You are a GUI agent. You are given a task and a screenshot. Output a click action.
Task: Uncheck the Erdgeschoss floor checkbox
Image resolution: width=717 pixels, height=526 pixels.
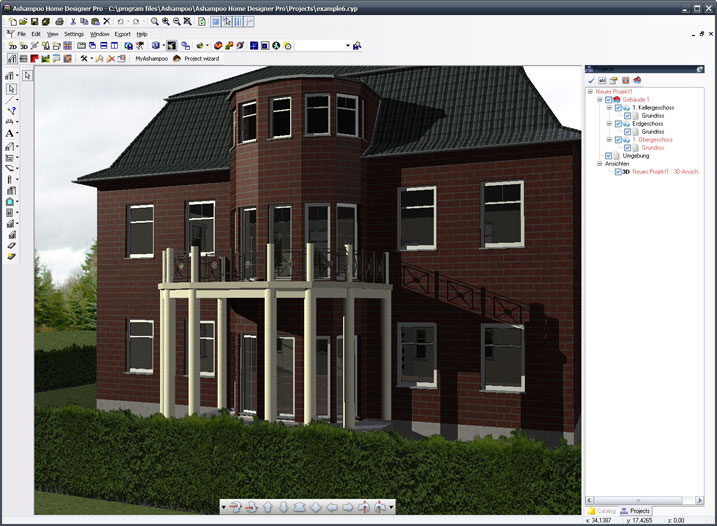[617, 124]
